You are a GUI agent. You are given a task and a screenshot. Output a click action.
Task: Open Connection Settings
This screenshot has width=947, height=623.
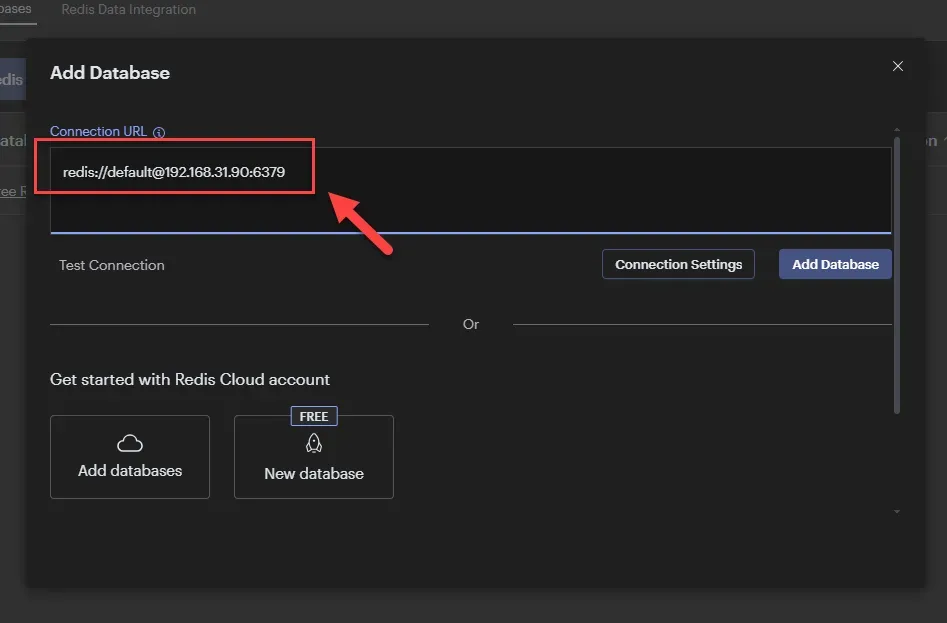point(678,264)
